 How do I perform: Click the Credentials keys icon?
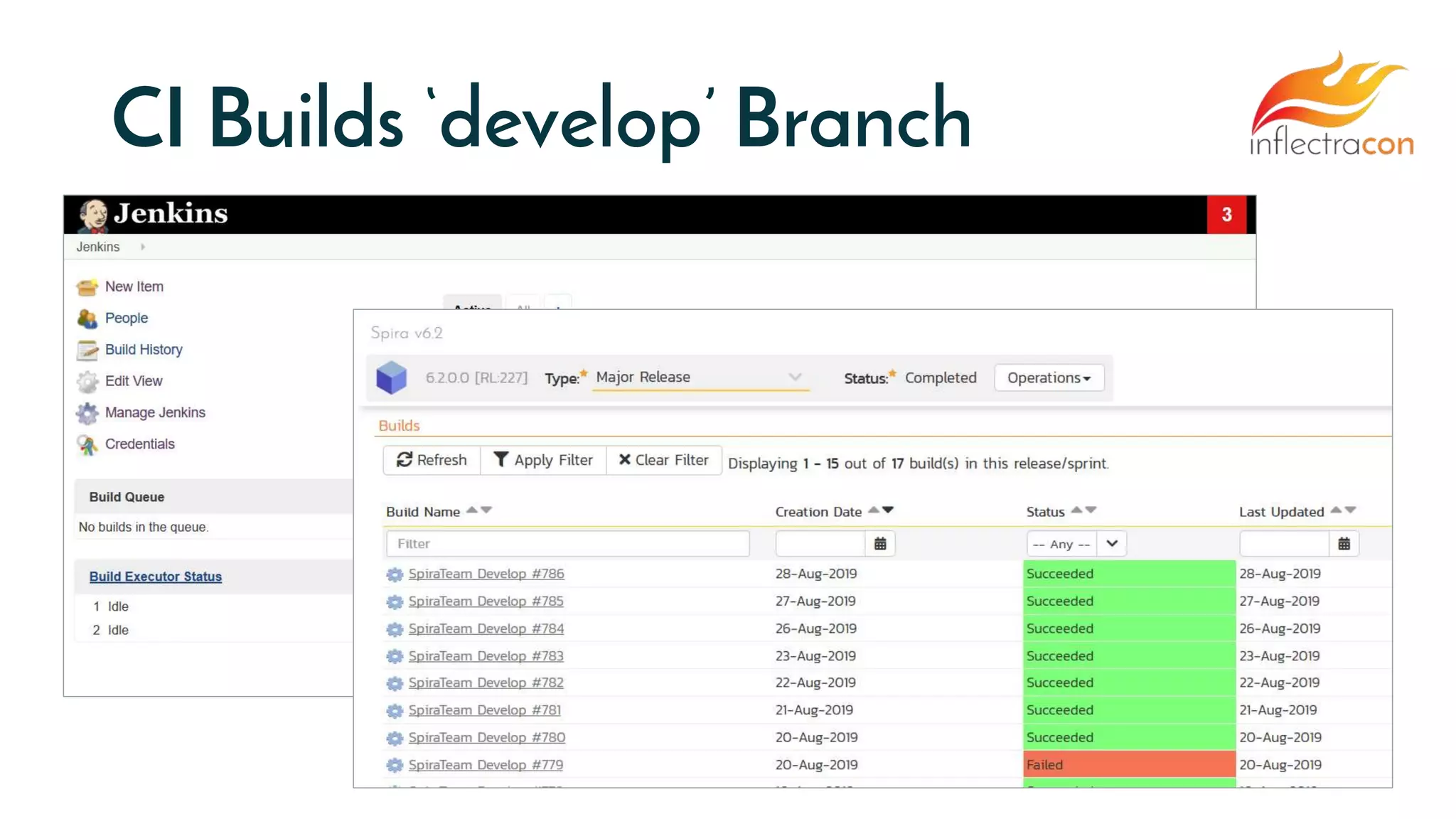[87, 445]
